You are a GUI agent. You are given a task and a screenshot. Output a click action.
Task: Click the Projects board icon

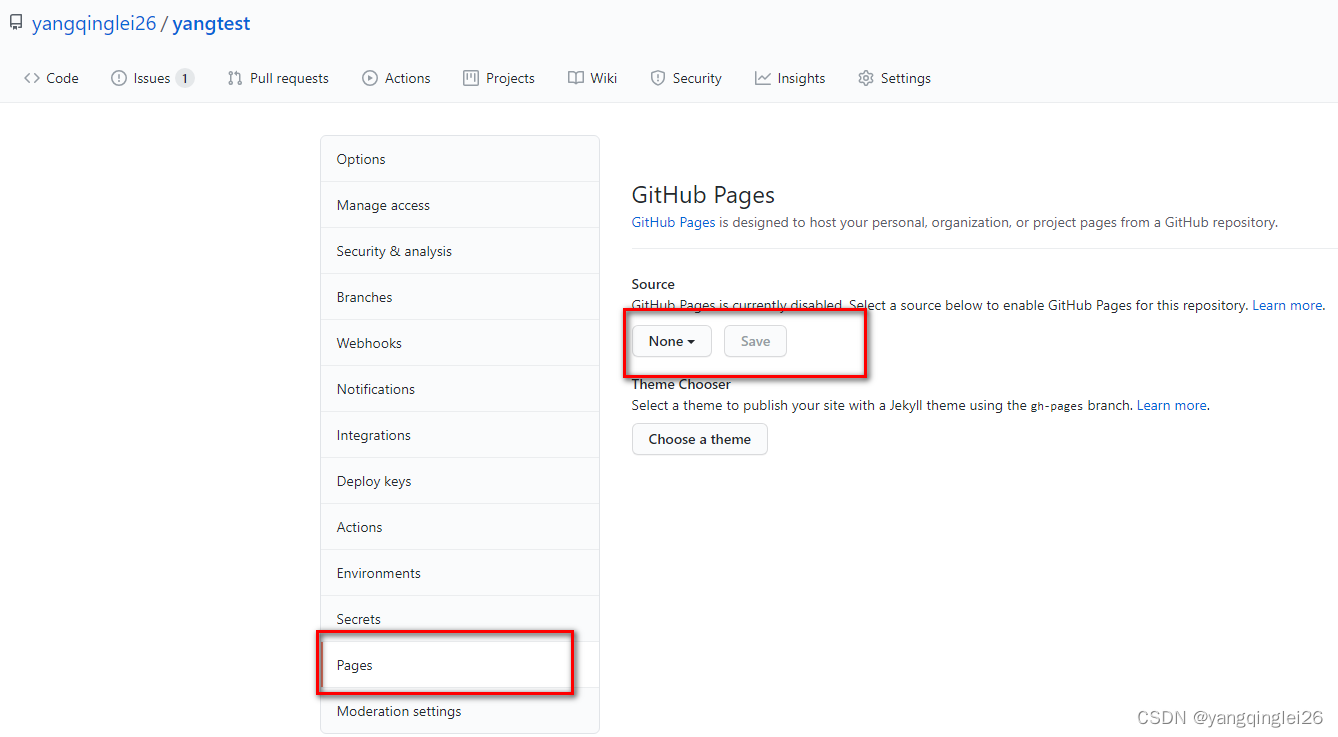point(471,78)
